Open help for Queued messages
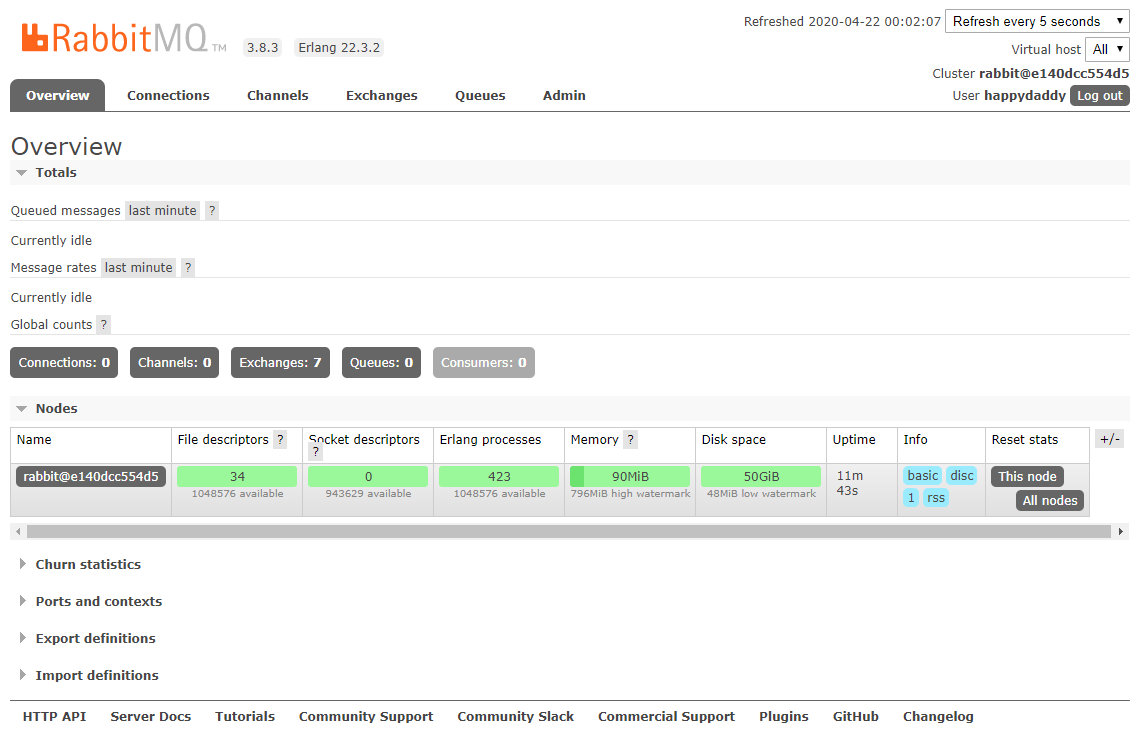 [212, 210]
